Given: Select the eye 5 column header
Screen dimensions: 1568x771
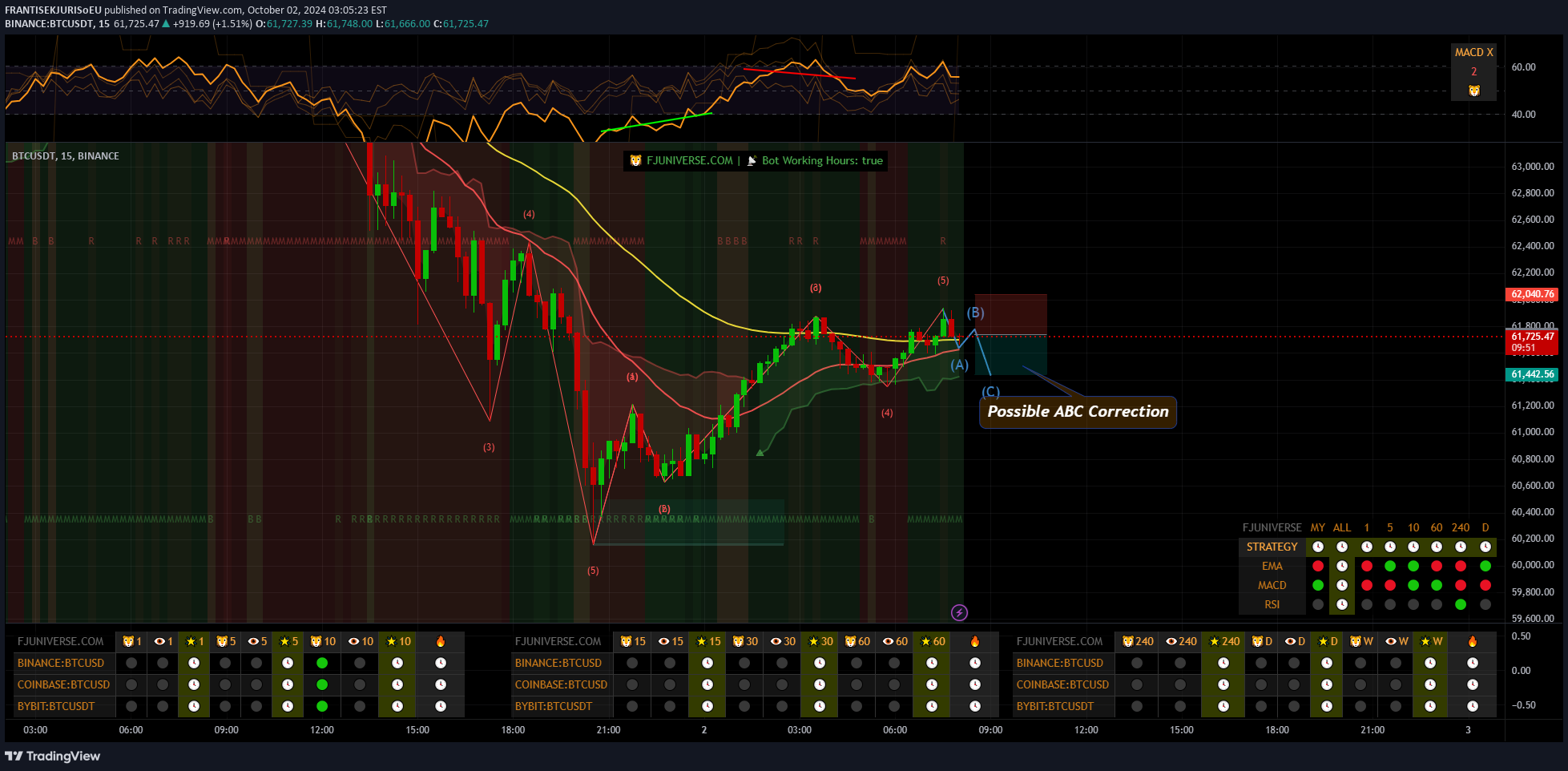Looking at the screenshot, I should [x=256, y=641].
